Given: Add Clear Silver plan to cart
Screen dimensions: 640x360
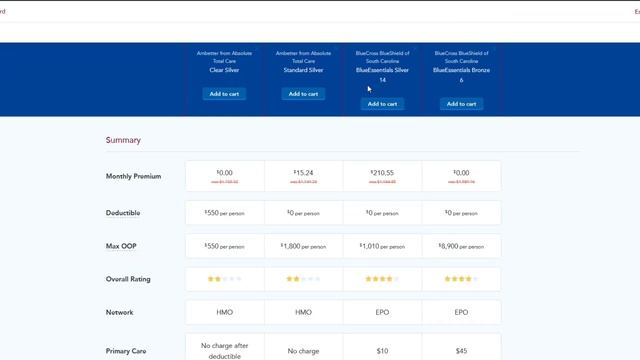Looking at the screenshot, I should pos(224,93).
